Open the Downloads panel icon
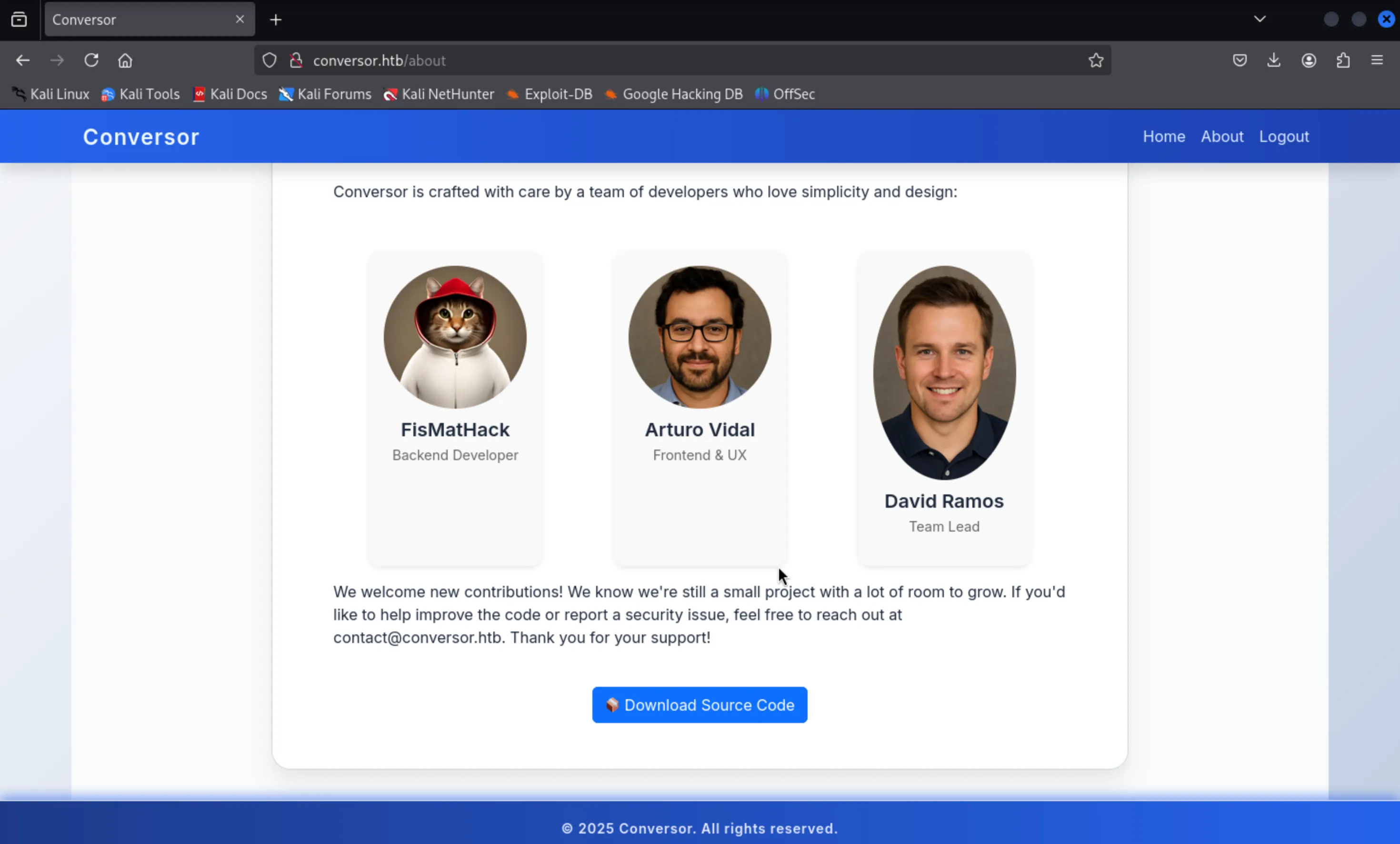1400x844 pixels. pyautogui.click(x=1274, y=60)
